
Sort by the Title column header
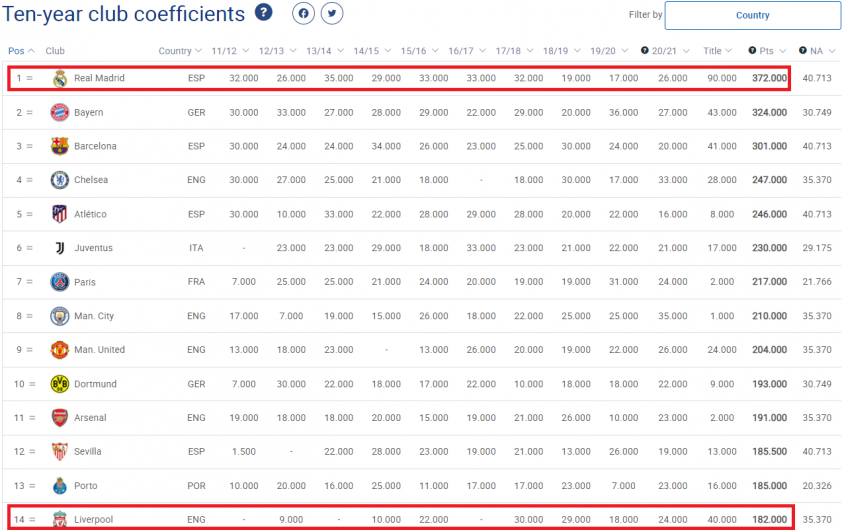coord(717,50)
